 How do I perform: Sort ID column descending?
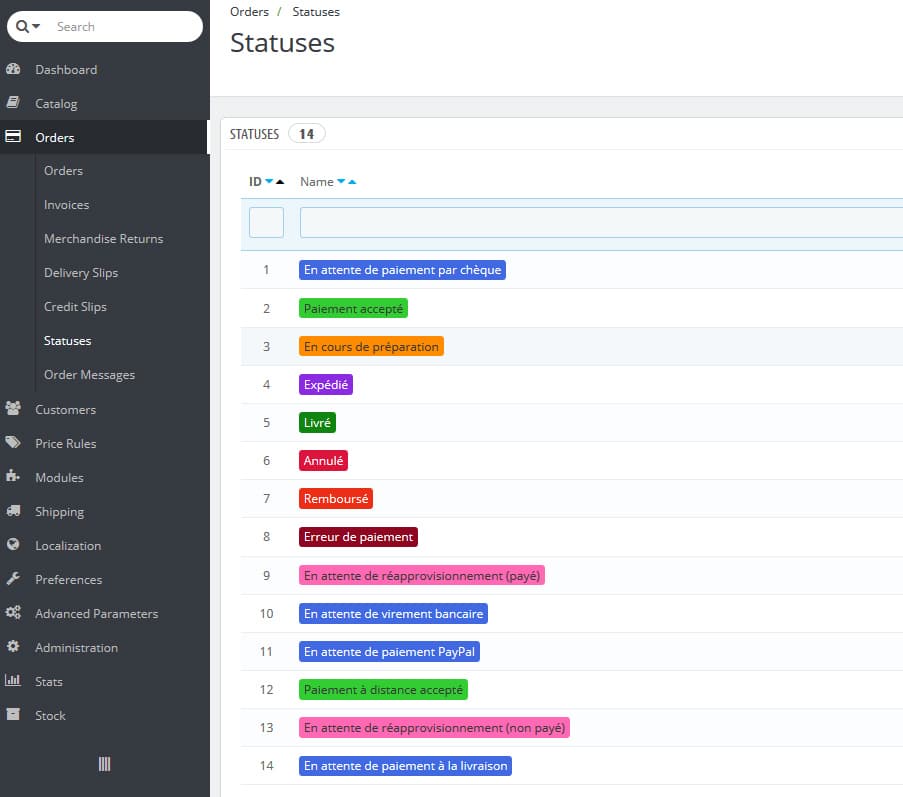point(269,182)
